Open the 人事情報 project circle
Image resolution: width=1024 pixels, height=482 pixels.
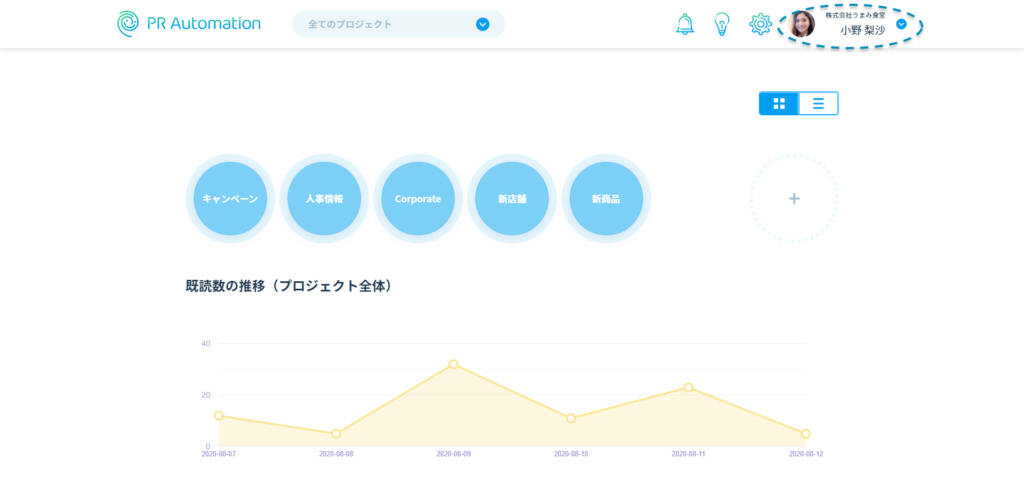coord(324,199)
